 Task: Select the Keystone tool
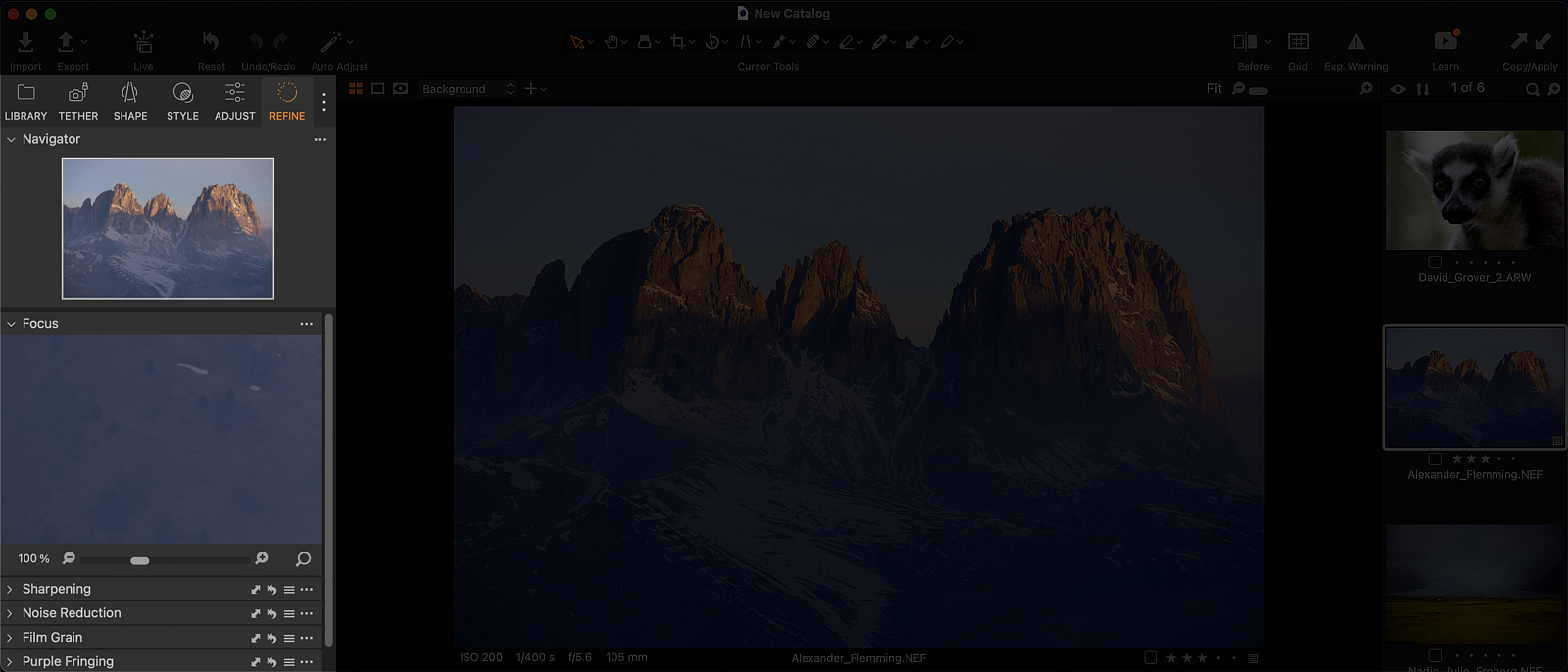(746, 42)
